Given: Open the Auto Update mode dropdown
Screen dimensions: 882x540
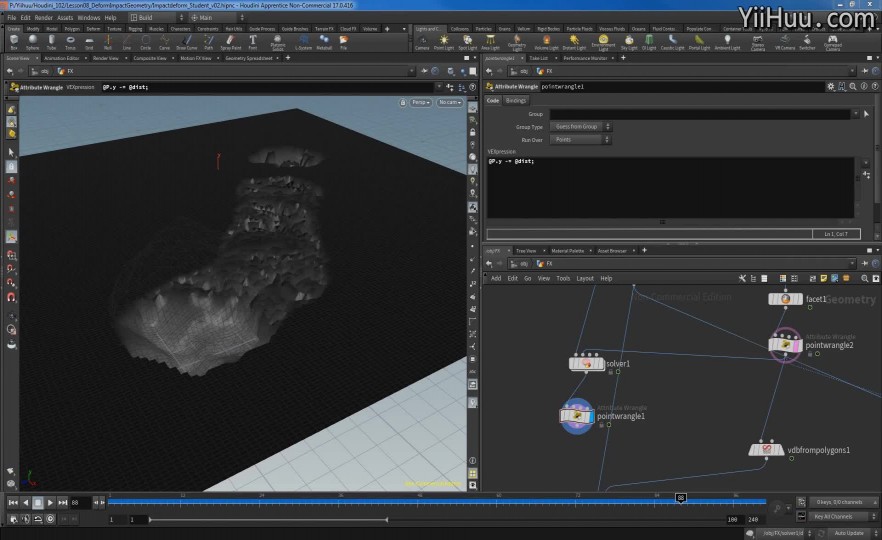Looking at the screenshot, I should pyautogui.click(x=852, y=533).
